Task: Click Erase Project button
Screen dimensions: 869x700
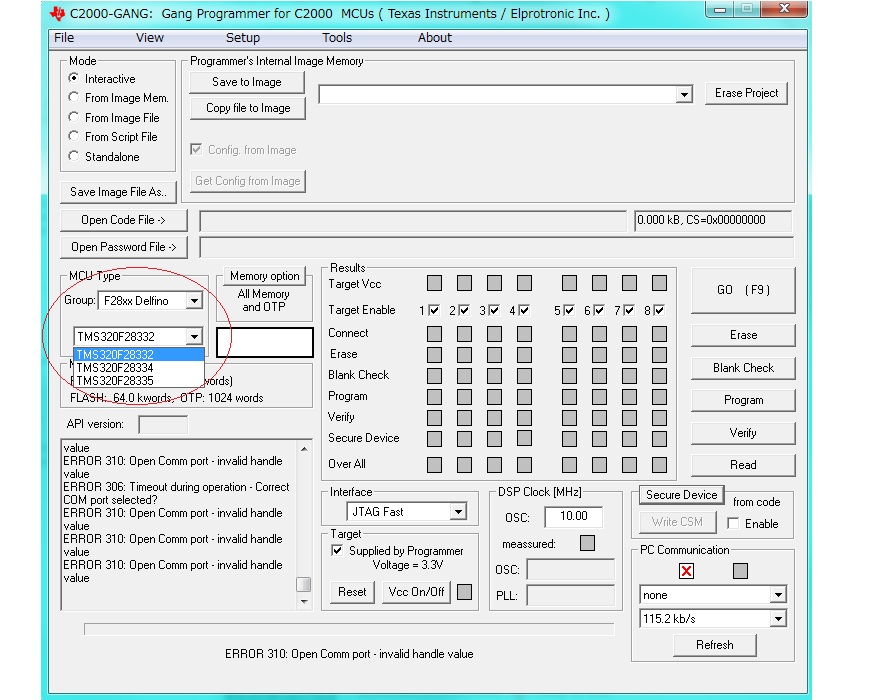Action: point(747,93)
